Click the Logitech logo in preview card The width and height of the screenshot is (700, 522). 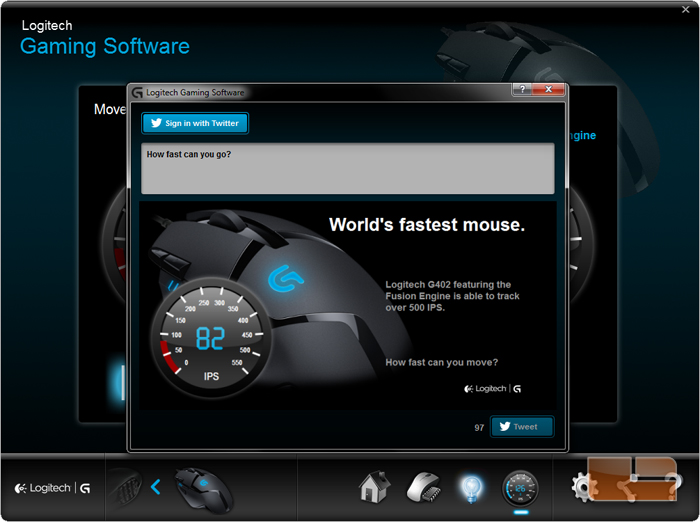coord(493,388)
